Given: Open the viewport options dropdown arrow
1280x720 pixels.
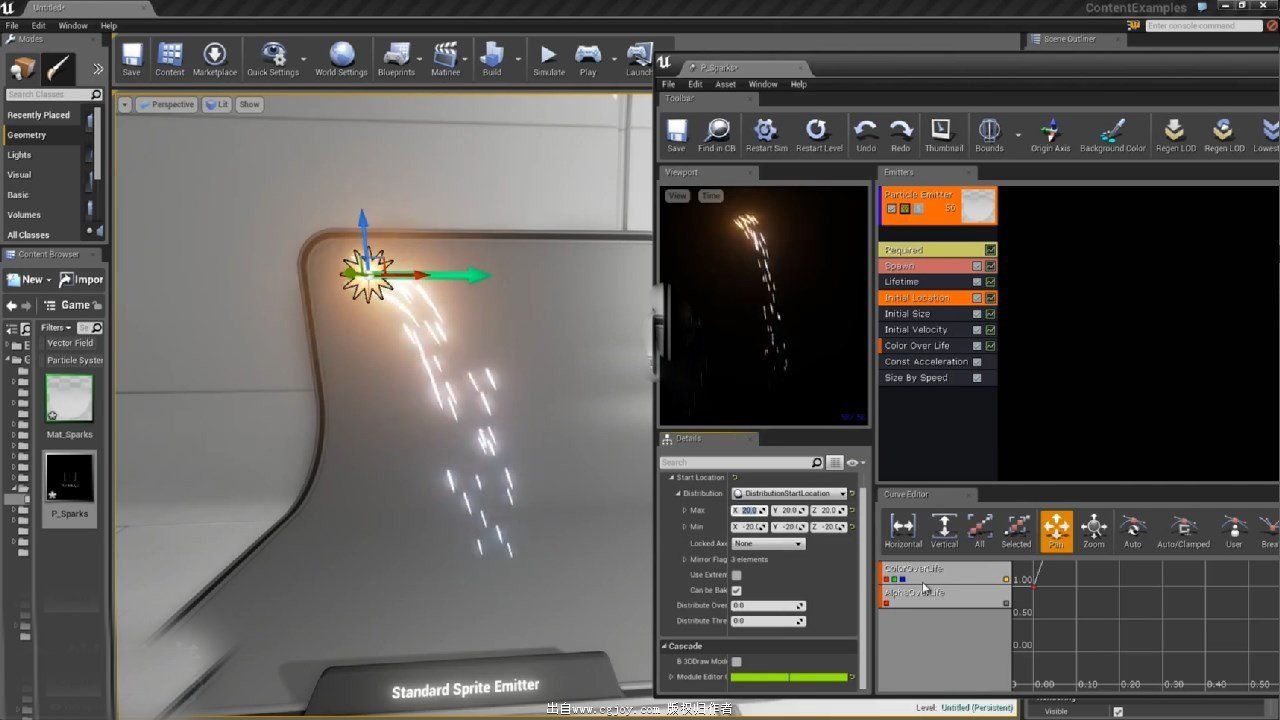Looking at the screenshot, I should tap(124, 104).
